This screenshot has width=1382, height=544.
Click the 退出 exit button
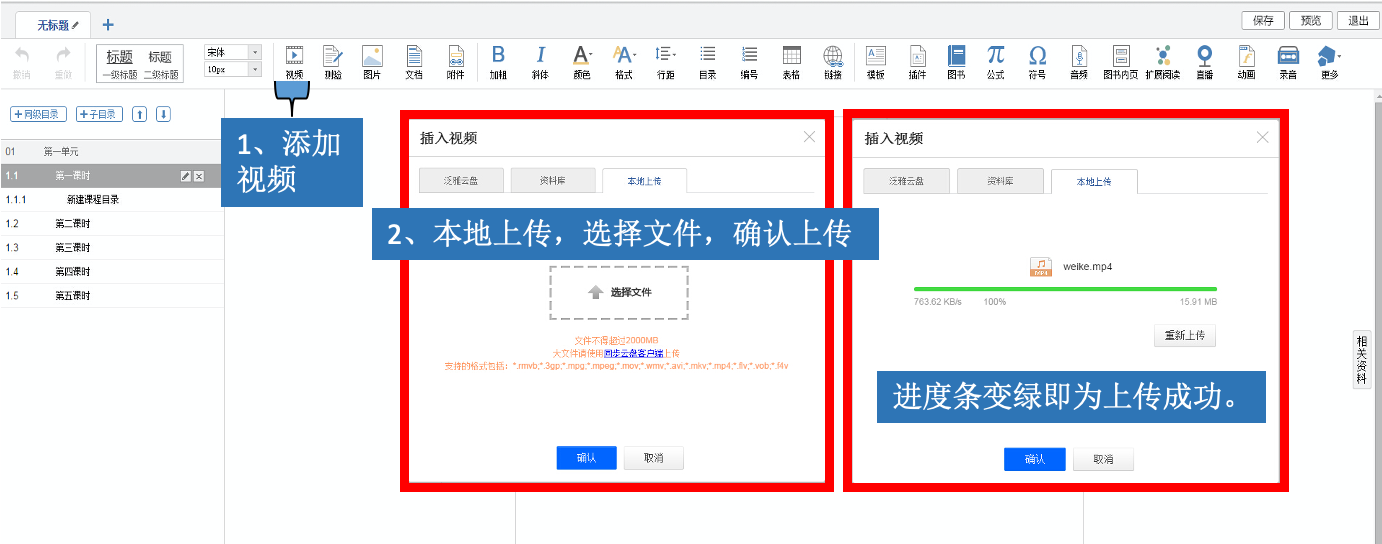coord(1358,20)
